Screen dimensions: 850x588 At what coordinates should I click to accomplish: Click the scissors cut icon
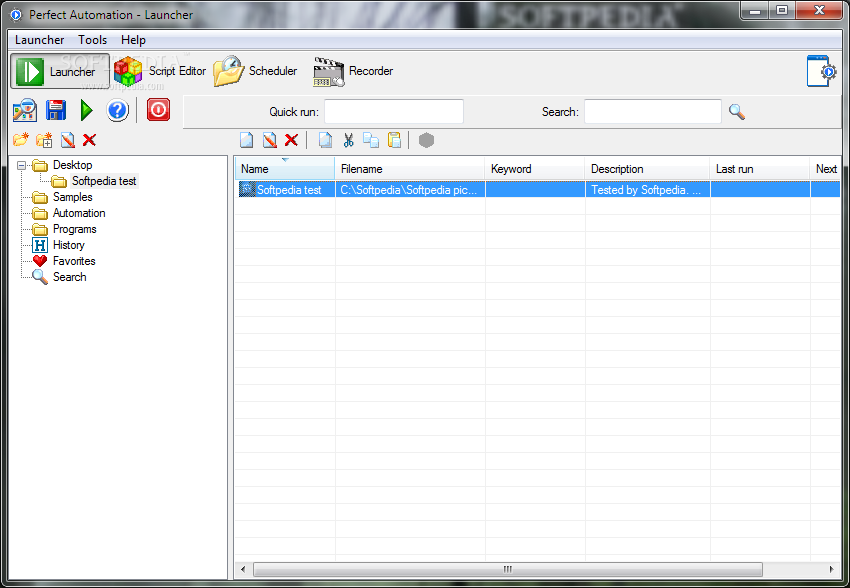348,140
